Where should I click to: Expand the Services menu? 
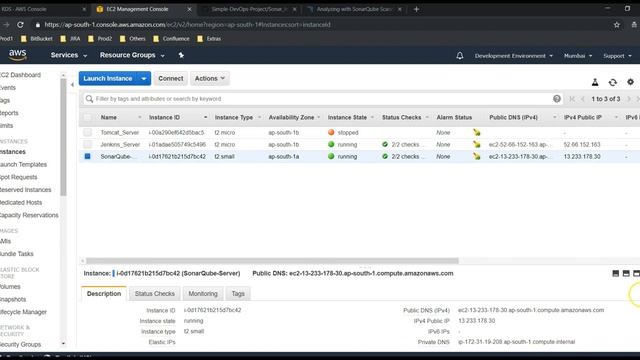tap(69, 55)
